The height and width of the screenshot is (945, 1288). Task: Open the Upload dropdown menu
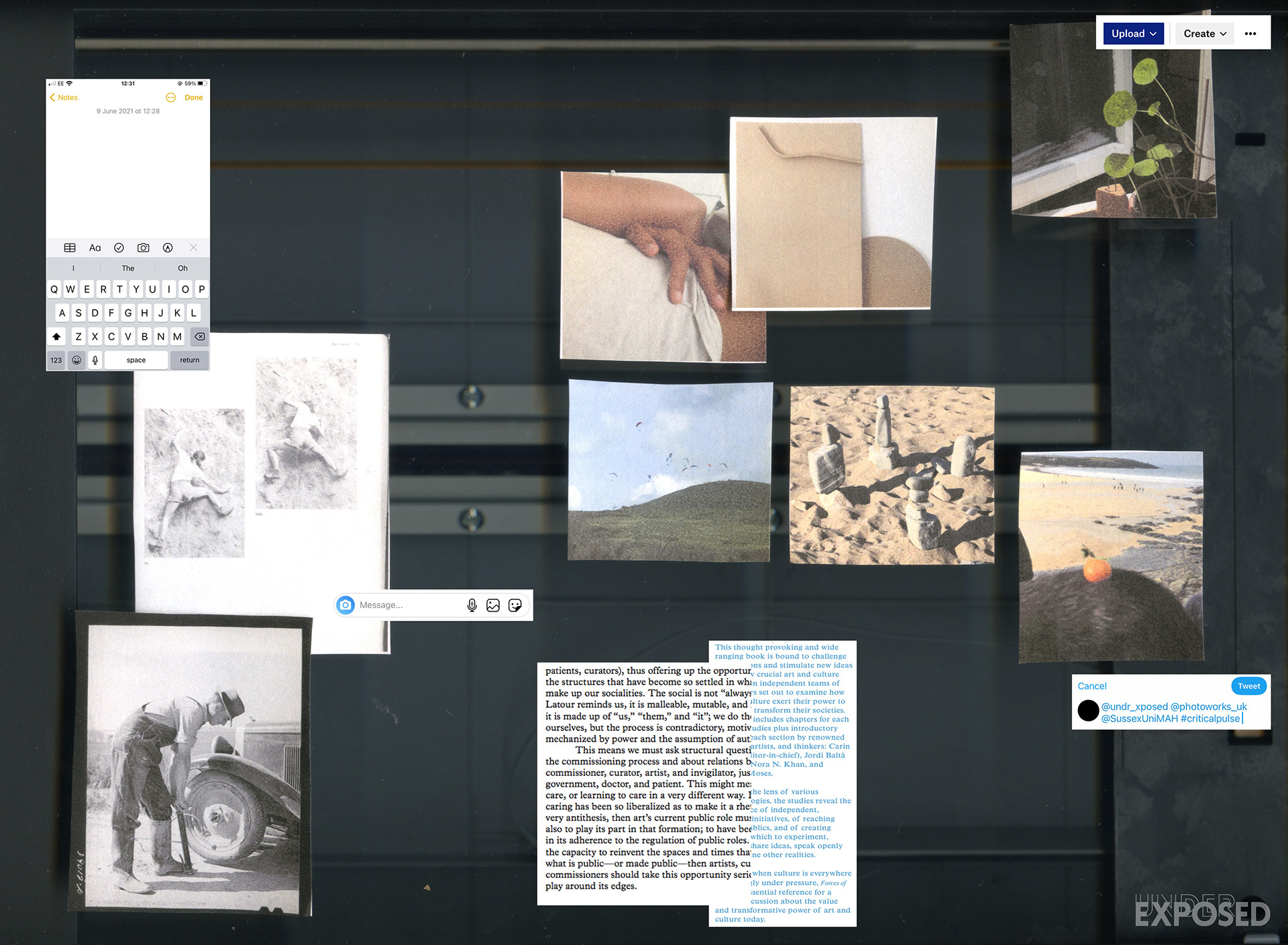1134,34
